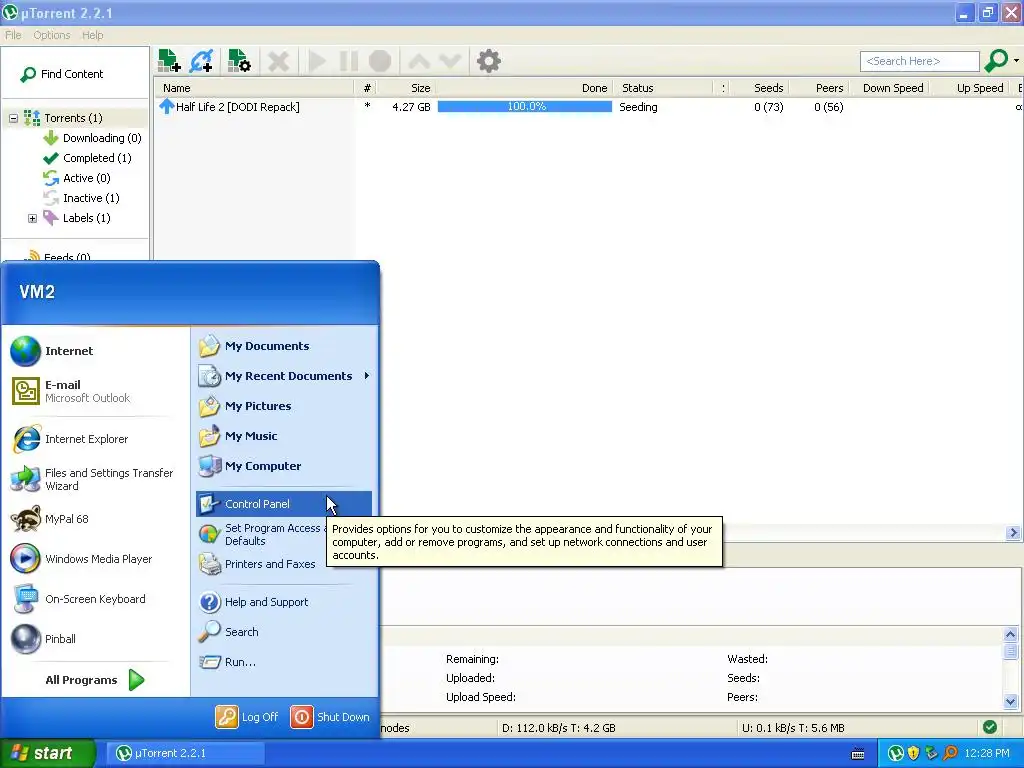1024x768 pixels.
Task: Launch Windows Media Player
Action: pos(95,559)
